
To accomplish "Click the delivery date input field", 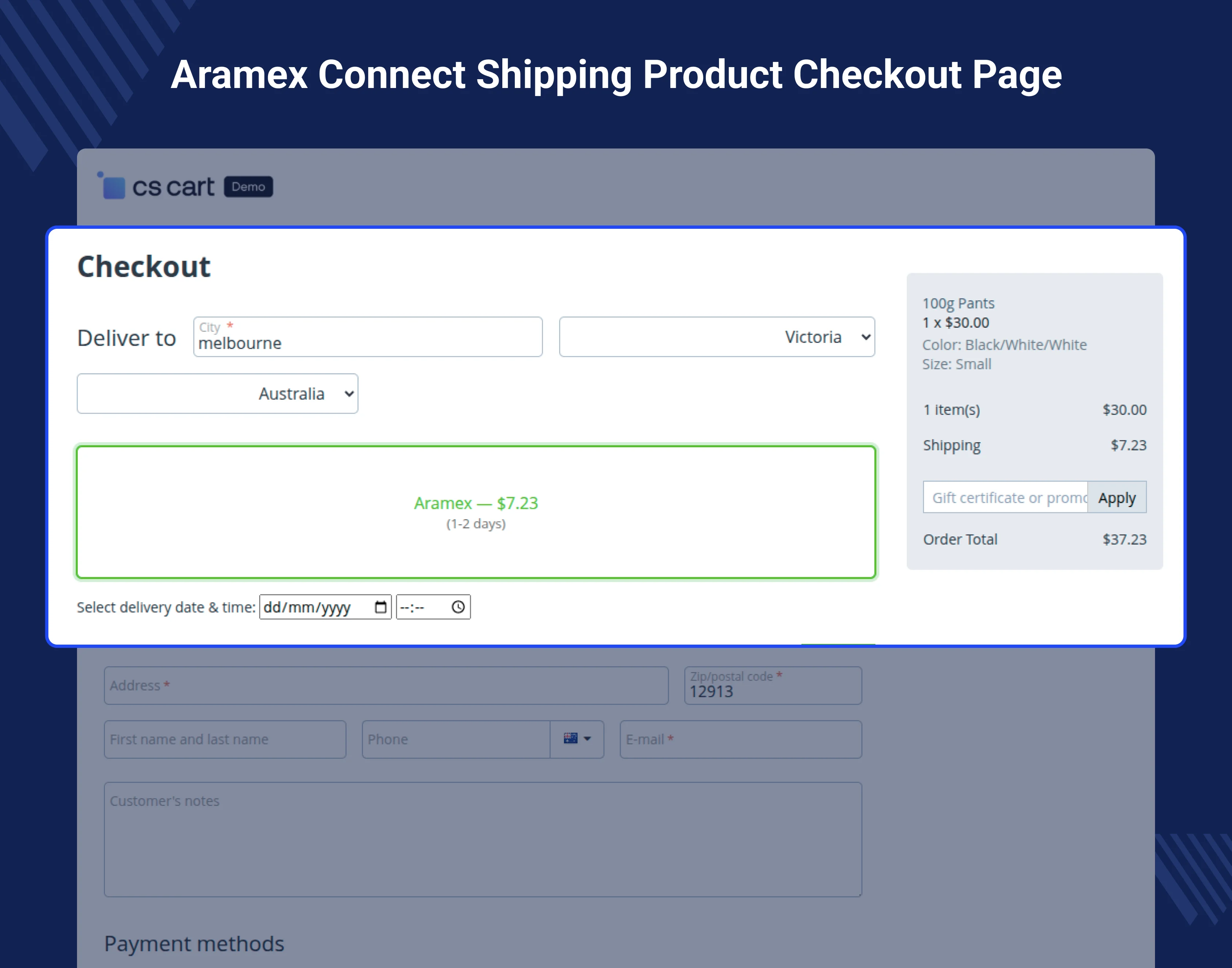I will pyautogui.click(x=315, y=607).
